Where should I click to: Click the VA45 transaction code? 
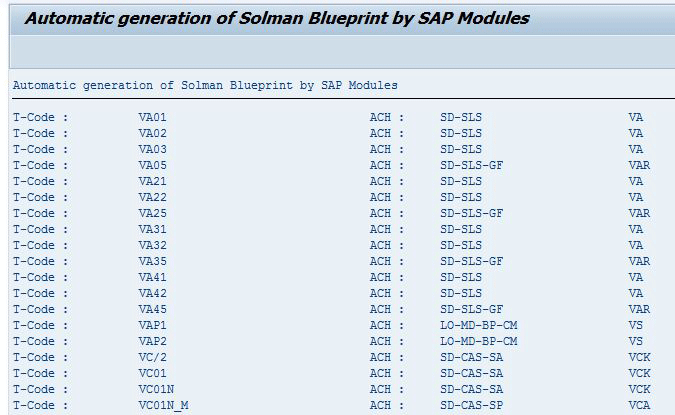(x=152, y=310)
